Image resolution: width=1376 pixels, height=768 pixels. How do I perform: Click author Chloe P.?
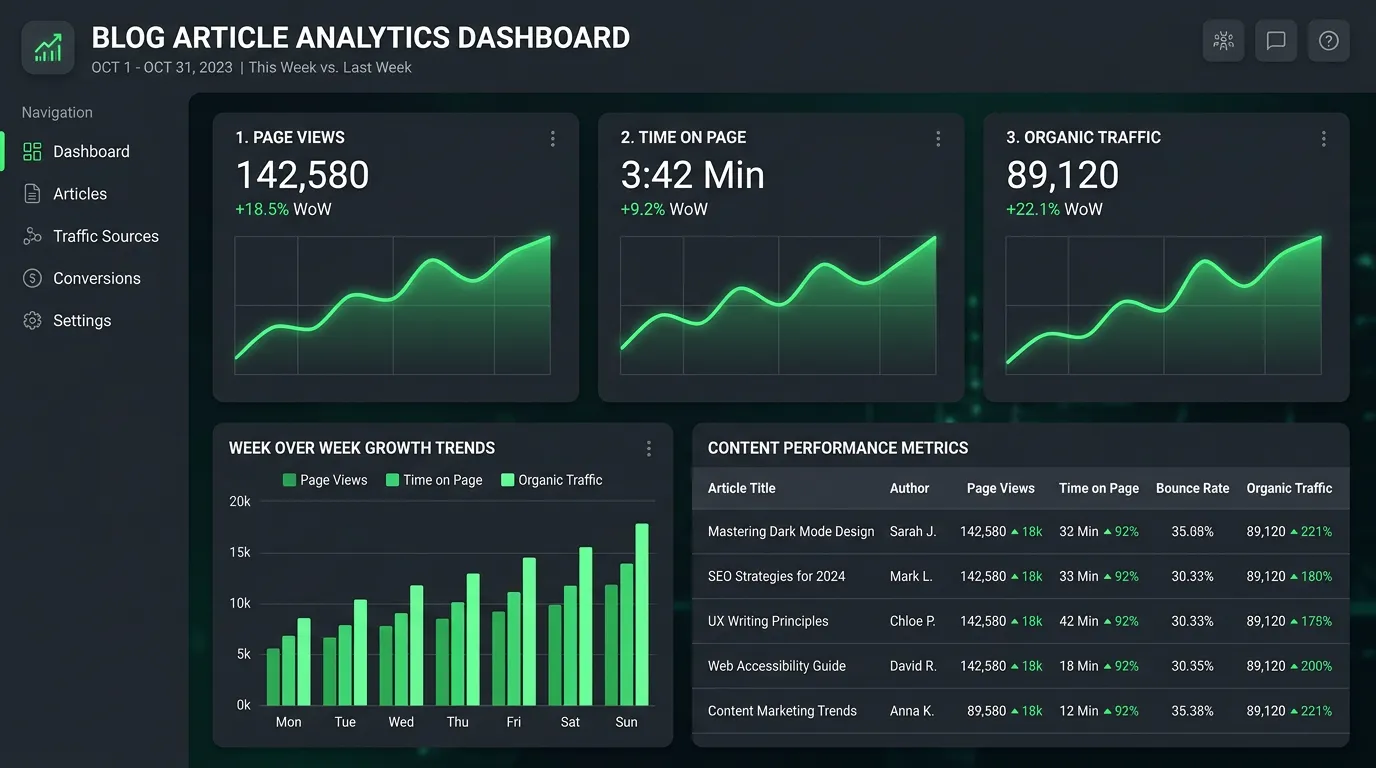pyautogui.click(x=913, y=621)
